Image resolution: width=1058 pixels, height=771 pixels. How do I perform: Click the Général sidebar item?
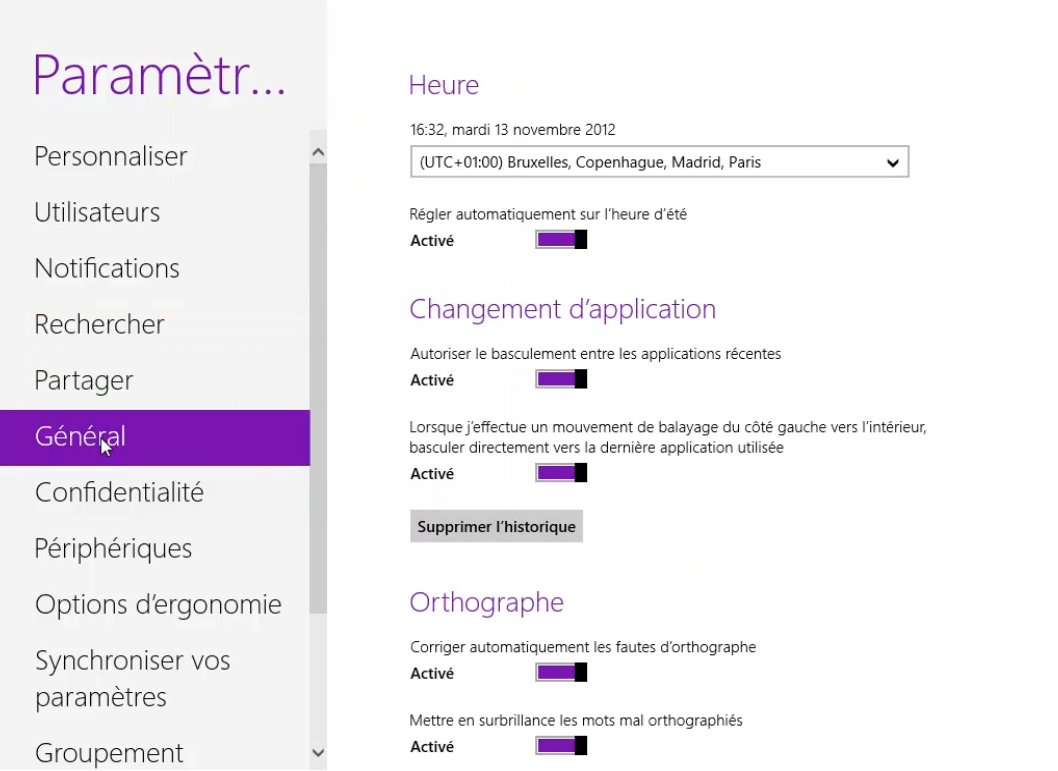click(80, 437)
